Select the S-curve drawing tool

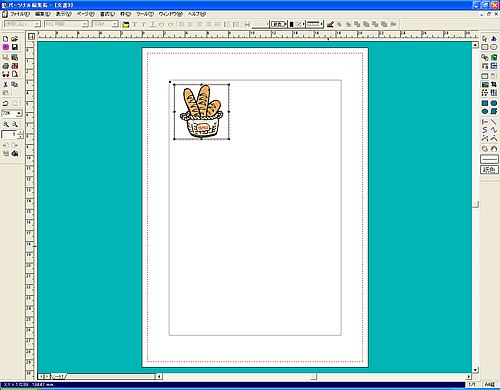485,130
